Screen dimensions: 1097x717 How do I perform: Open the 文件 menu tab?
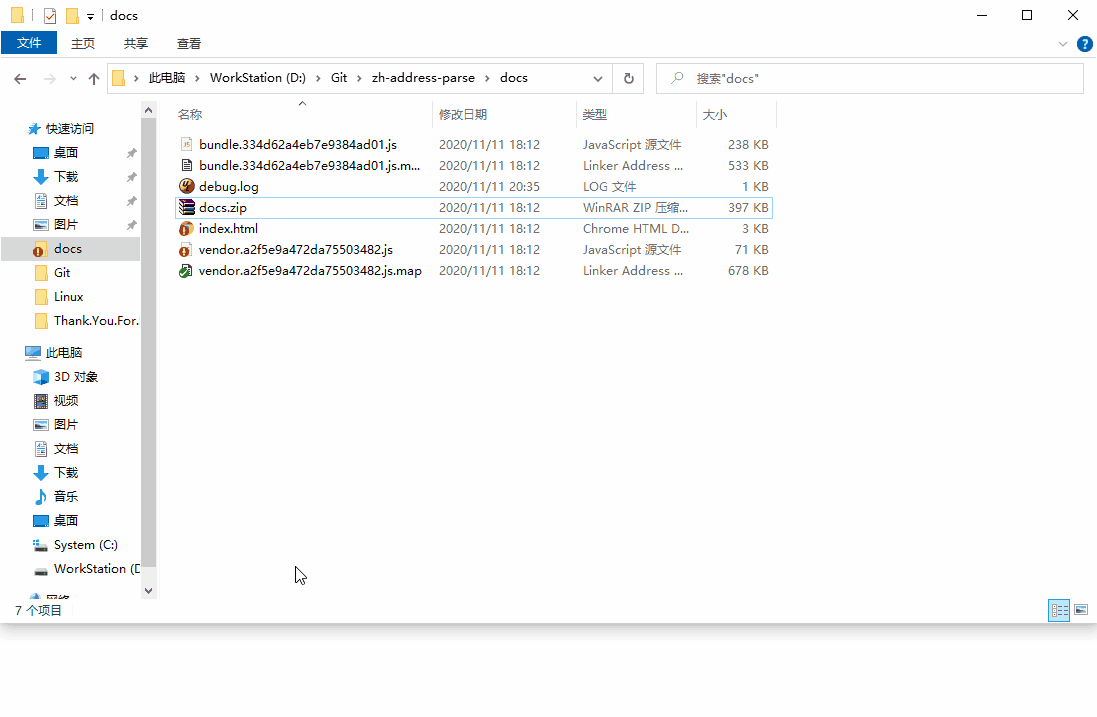(29, 43)
